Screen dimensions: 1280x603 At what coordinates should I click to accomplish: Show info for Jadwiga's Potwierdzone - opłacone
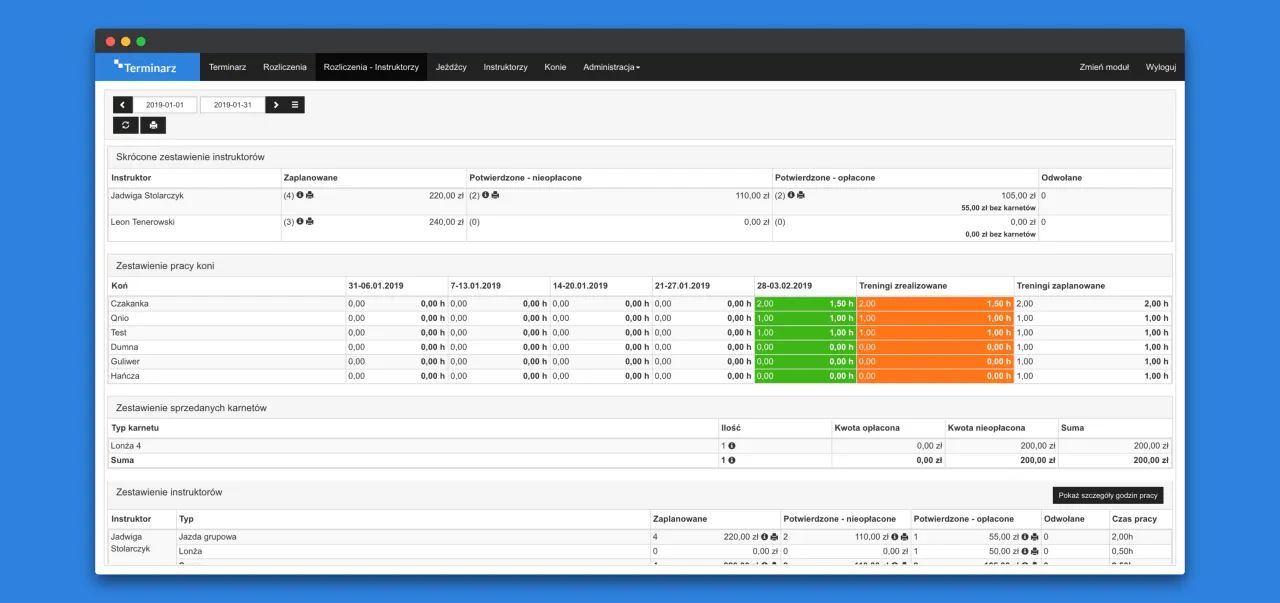point(791,195)
